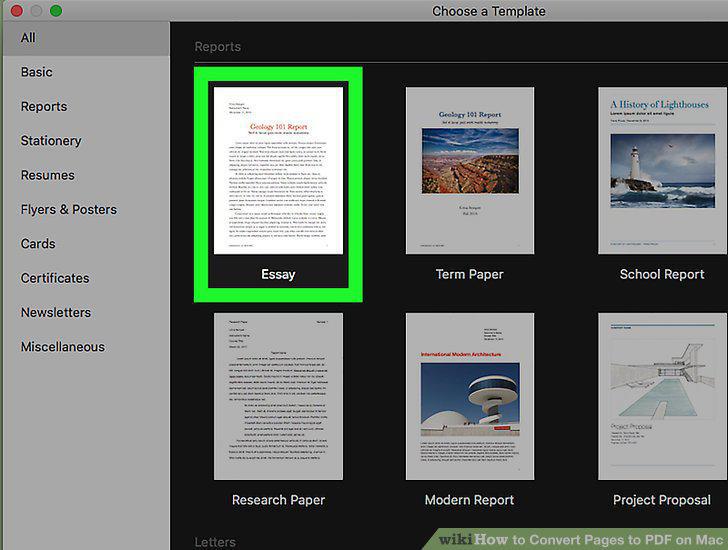This screenshot has height=550, width=728.
Task: Select the All category in sidebar
Action: click(x=86, y=38)
